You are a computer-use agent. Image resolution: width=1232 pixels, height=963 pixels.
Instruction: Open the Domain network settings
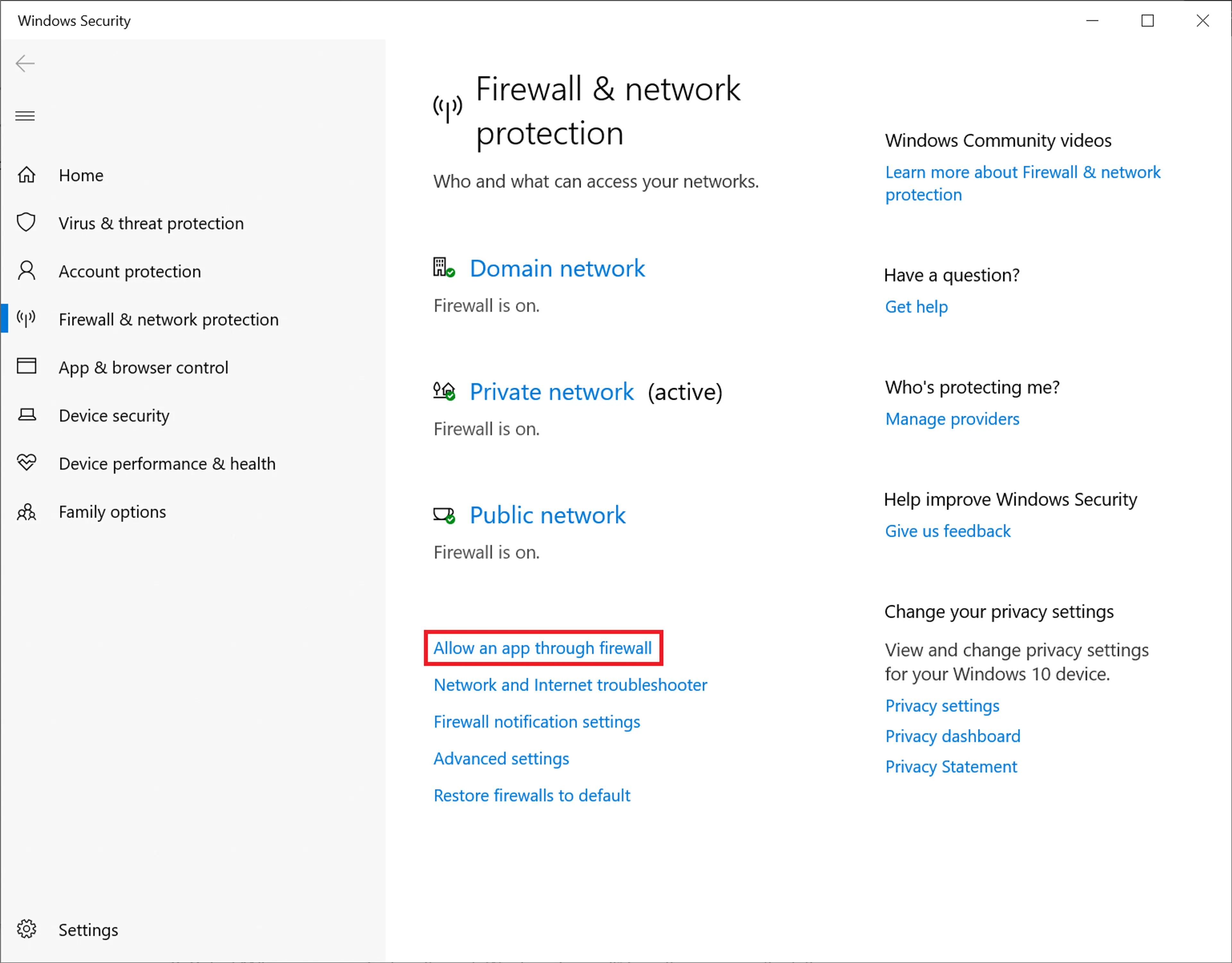557,269
